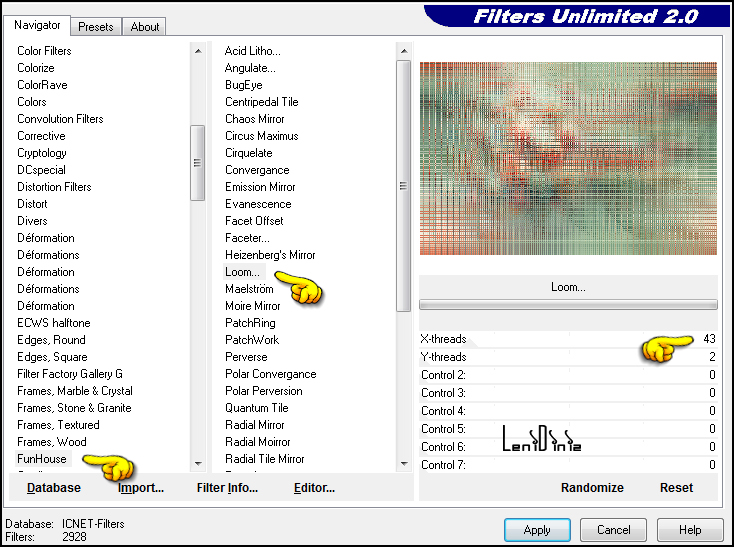Open the Database menu button

coord(54,488)
